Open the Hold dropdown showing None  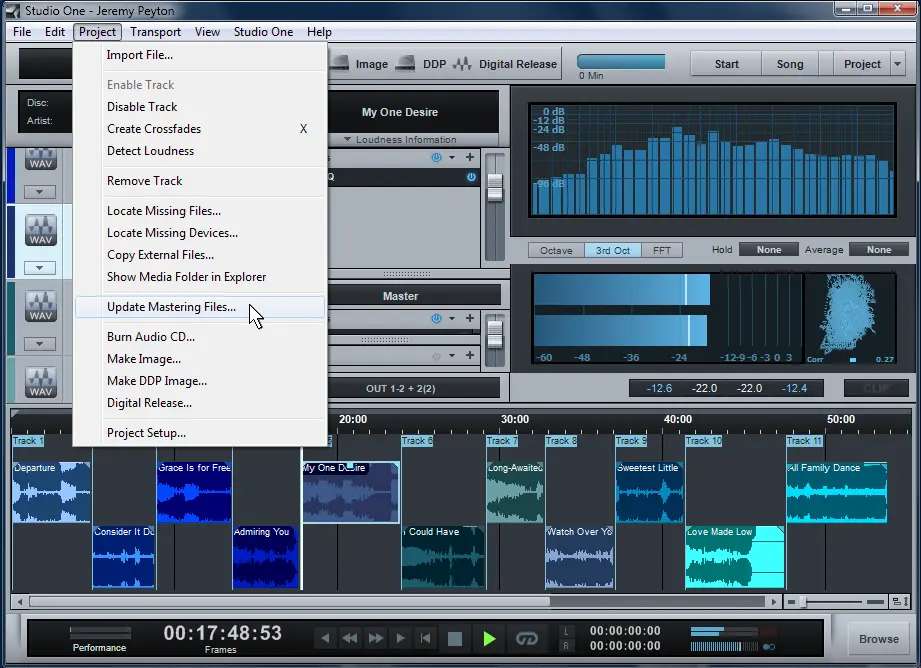(x=768, y=250)
